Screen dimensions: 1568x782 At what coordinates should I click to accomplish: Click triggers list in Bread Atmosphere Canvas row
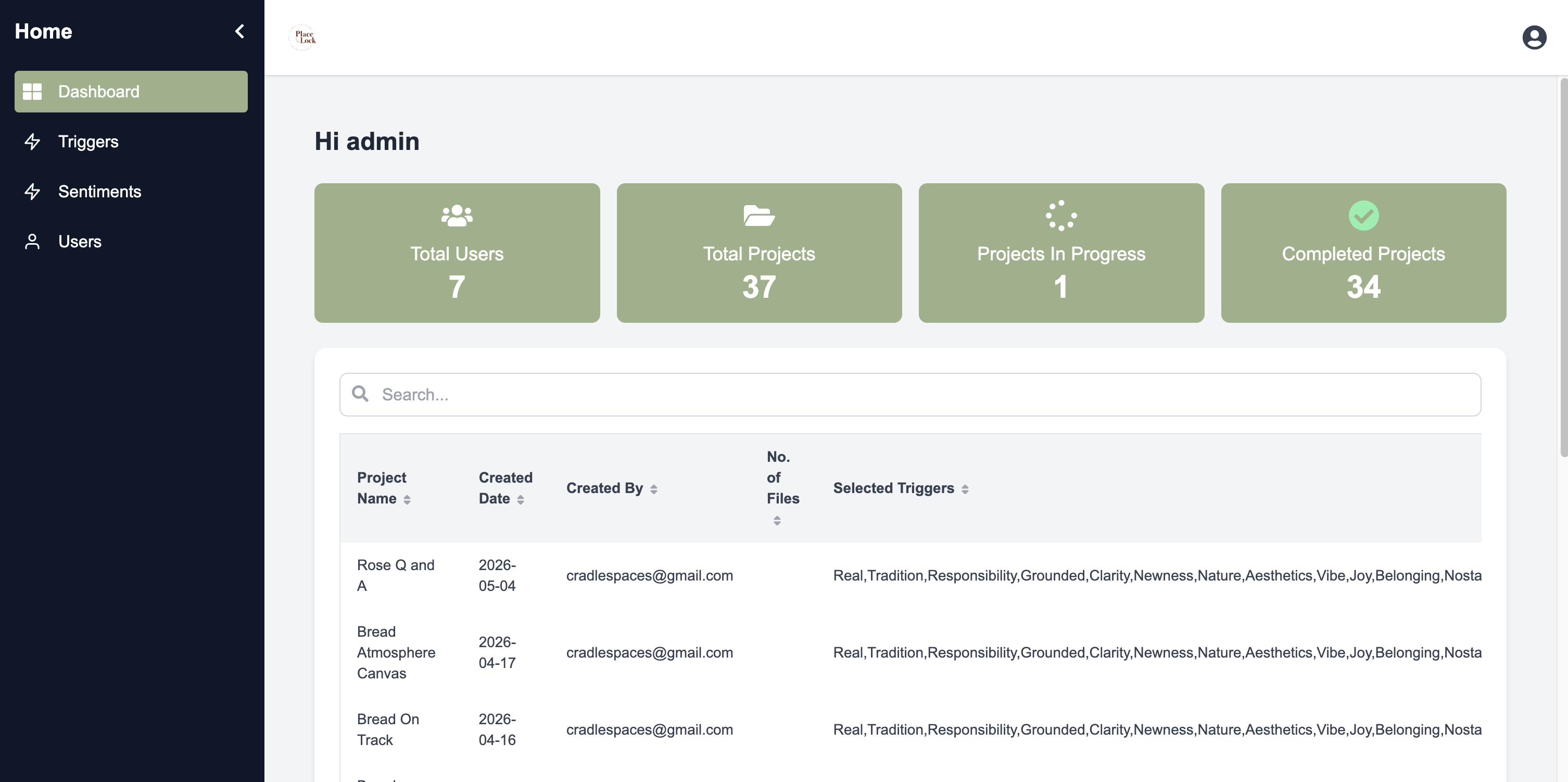coord(1157,652)
